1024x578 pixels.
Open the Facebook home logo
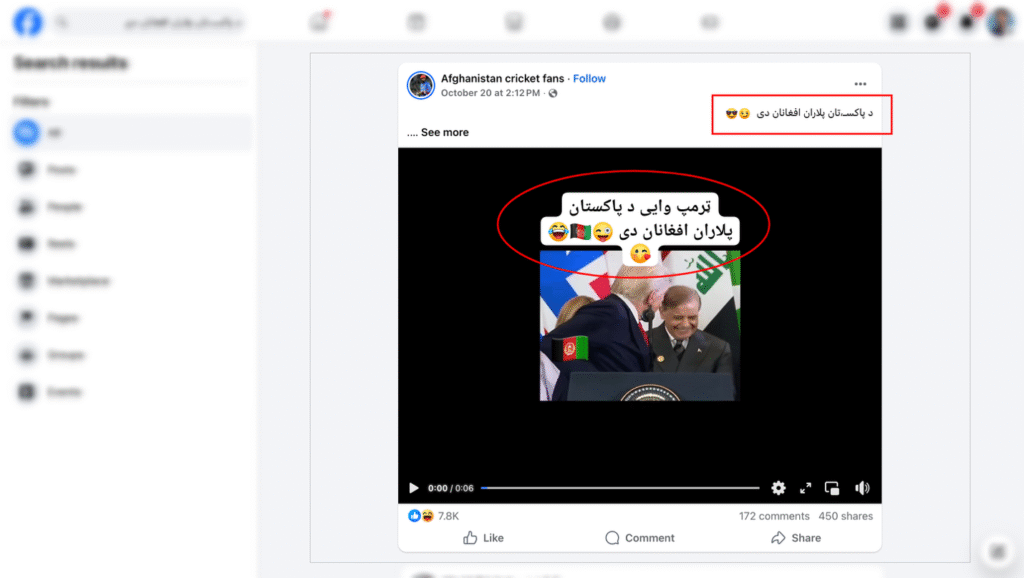27,22
